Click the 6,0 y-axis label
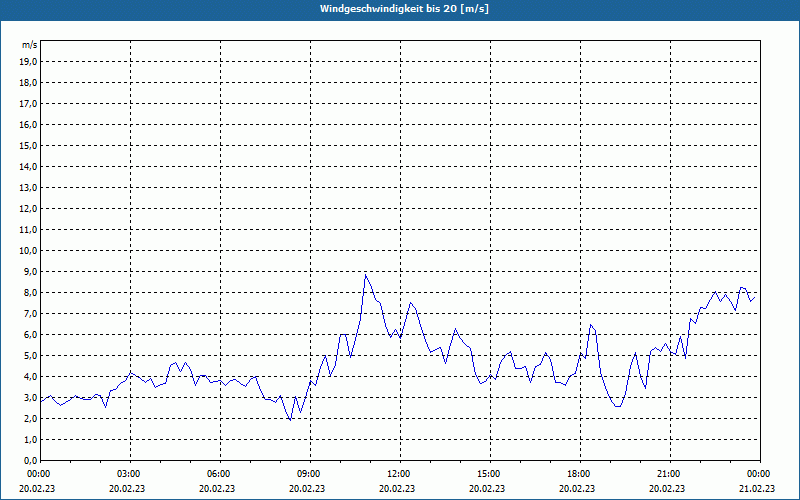The width and height of the screenshot is (800, 500). coord(31,335)
